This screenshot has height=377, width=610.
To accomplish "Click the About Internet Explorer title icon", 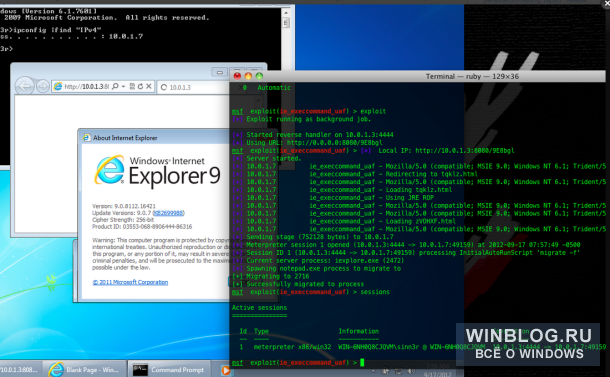I will tap(86, 137).
